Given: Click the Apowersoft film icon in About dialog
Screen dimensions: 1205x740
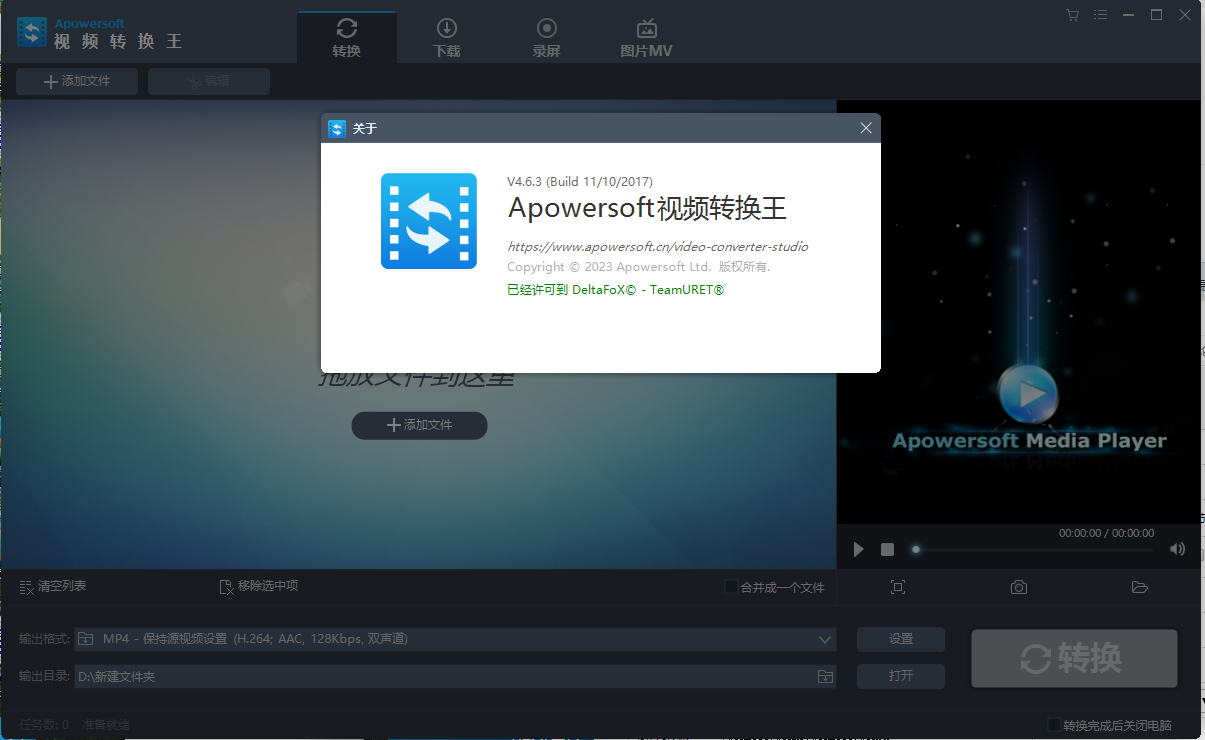Looking at the screenshot, I should 428,221.
